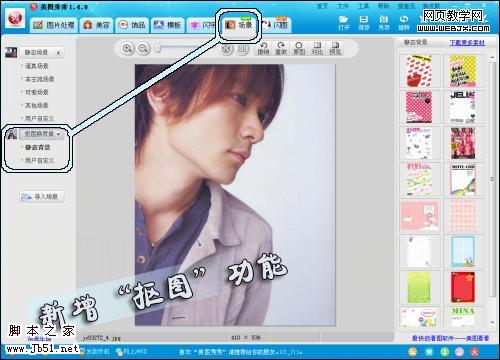
Task: Click the blue round status bar icon
Action: [x=429, y=351]
